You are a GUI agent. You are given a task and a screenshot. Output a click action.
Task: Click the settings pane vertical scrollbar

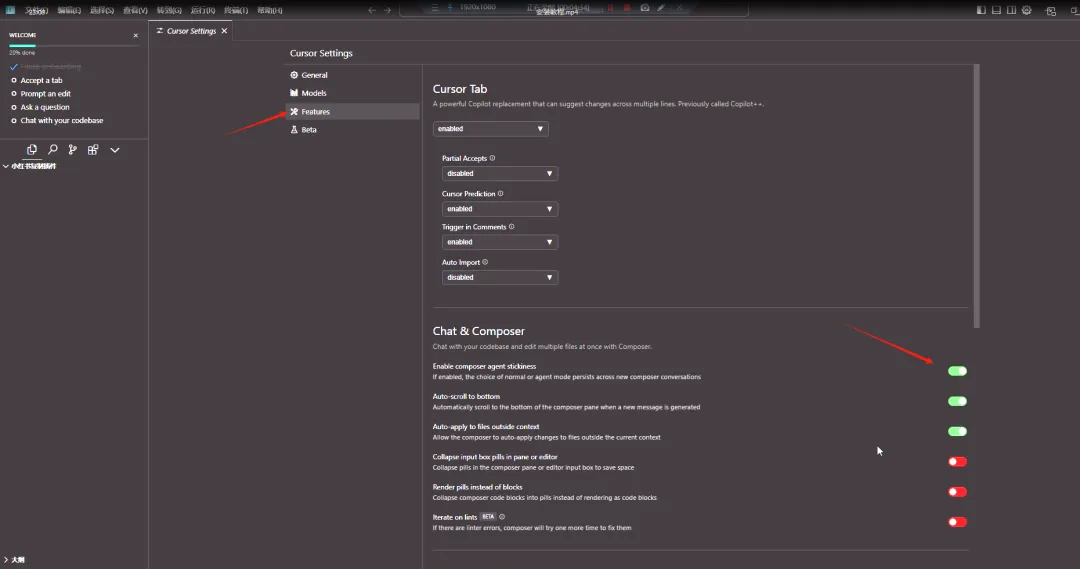[x=976, y=196]
